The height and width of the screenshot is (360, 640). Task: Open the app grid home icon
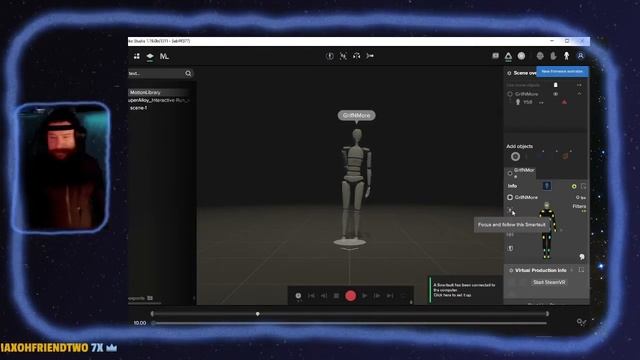click(137, 56)
